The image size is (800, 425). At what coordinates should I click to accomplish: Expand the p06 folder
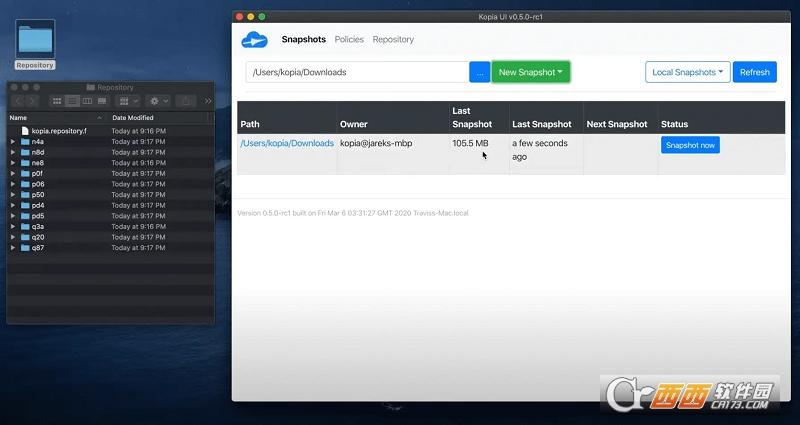[13, 184]
